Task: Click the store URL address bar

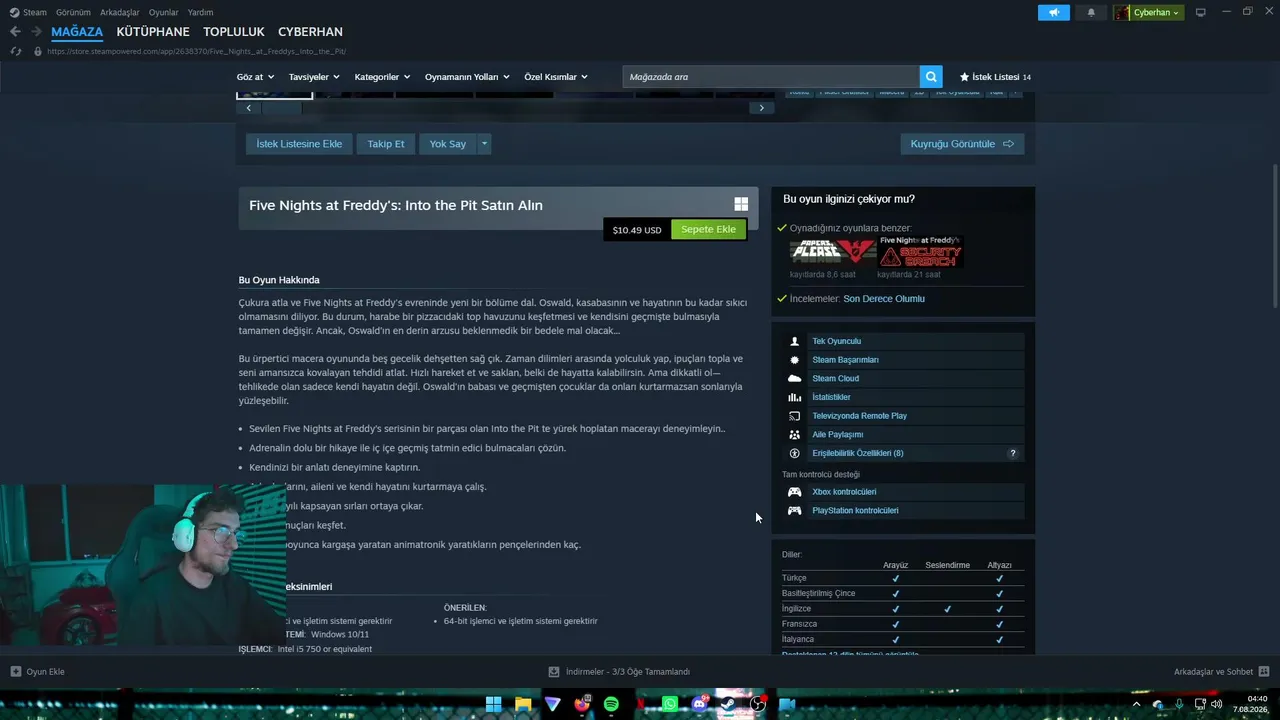Action: pos(197,51)
